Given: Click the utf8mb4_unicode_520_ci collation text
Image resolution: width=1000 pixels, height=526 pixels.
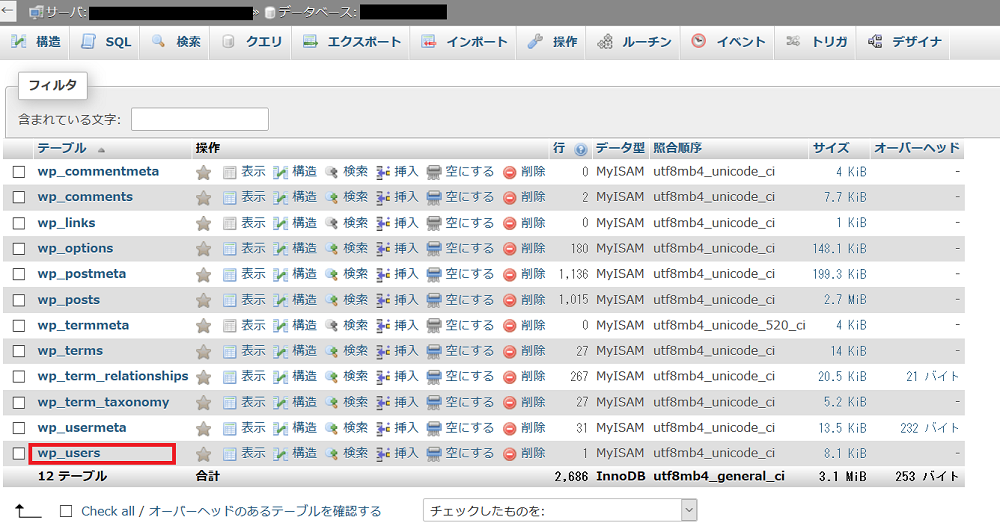Looking at the screenshot, I should (729, 325).
